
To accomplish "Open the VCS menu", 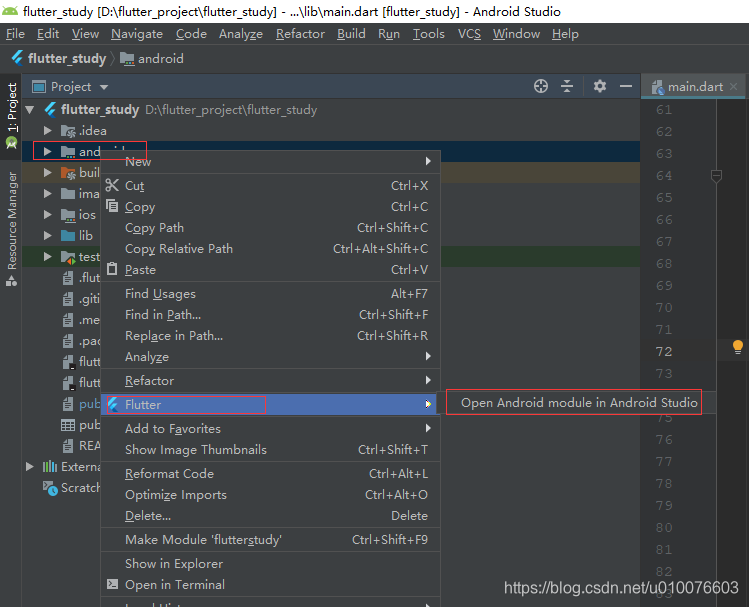I will pyautogui.click(x=469, y=34).
